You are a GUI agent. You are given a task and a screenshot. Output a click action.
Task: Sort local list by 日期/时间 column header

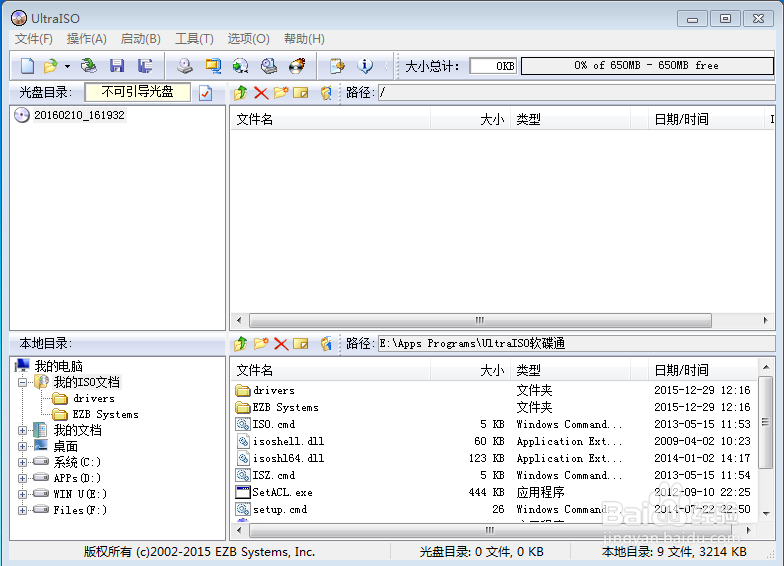702,370
